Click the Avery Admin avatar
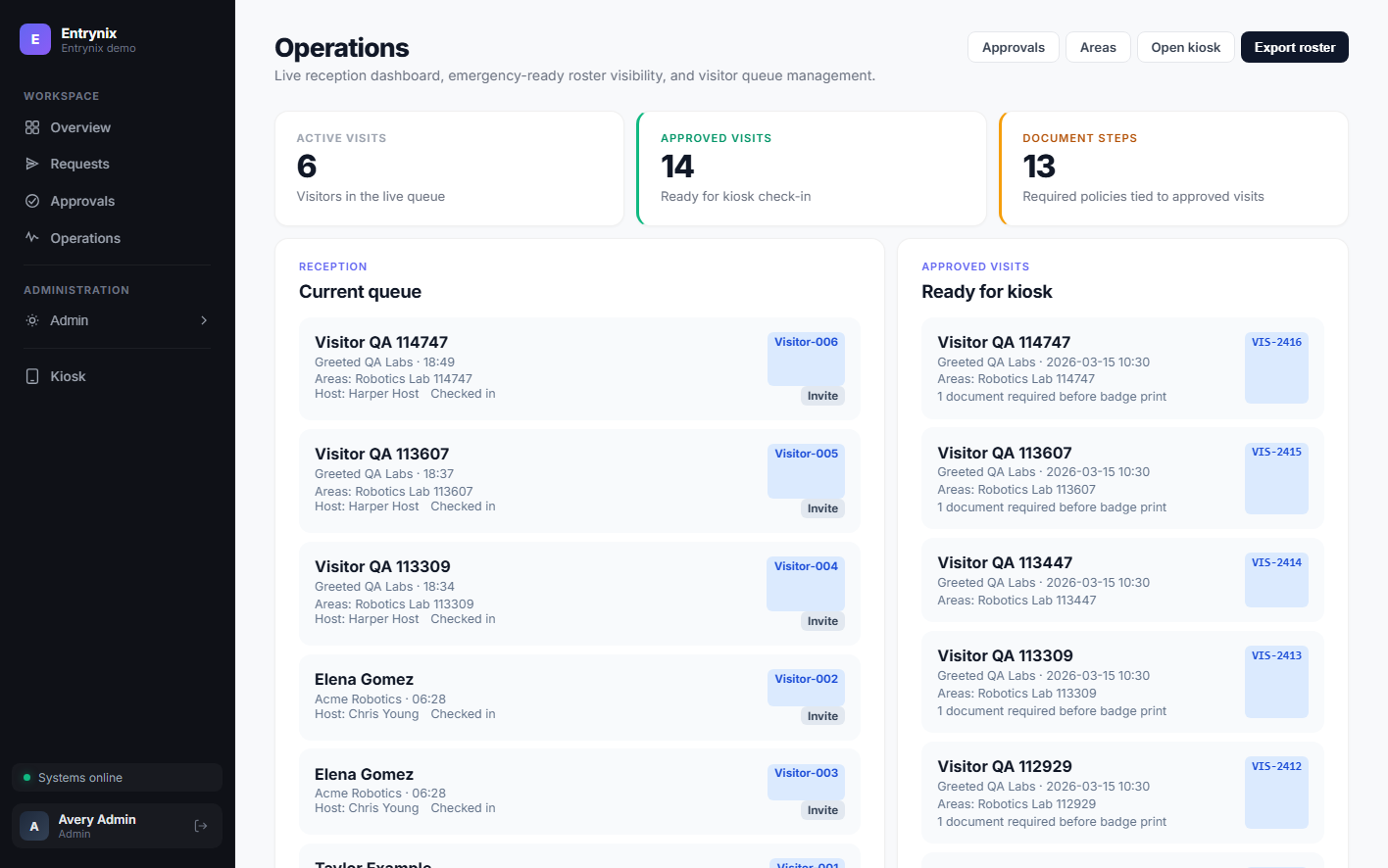 click(33, 825)
